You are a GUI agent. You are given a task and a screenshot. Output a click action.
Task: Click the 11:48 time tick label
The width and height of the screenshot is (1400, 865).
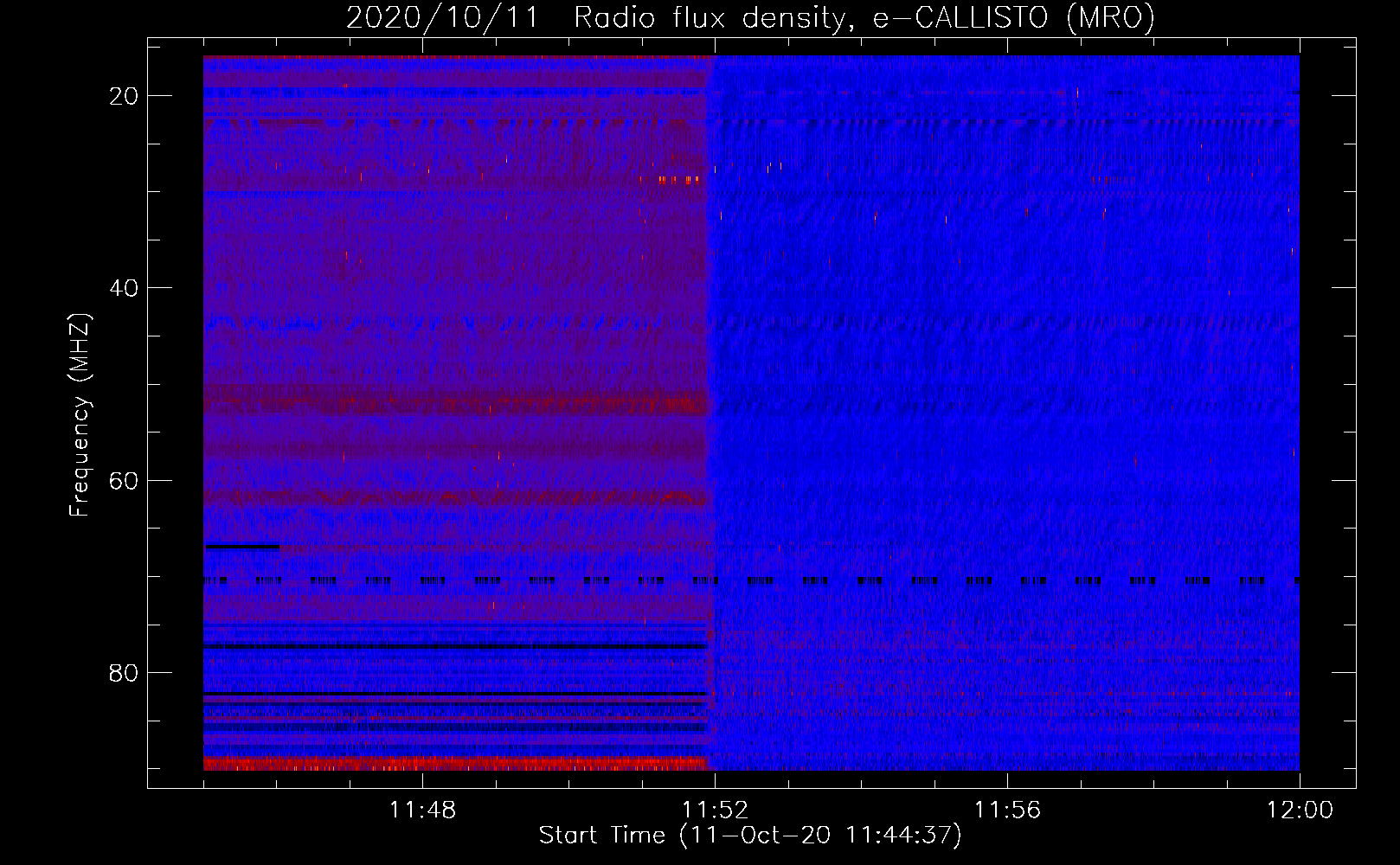[422, 811]
